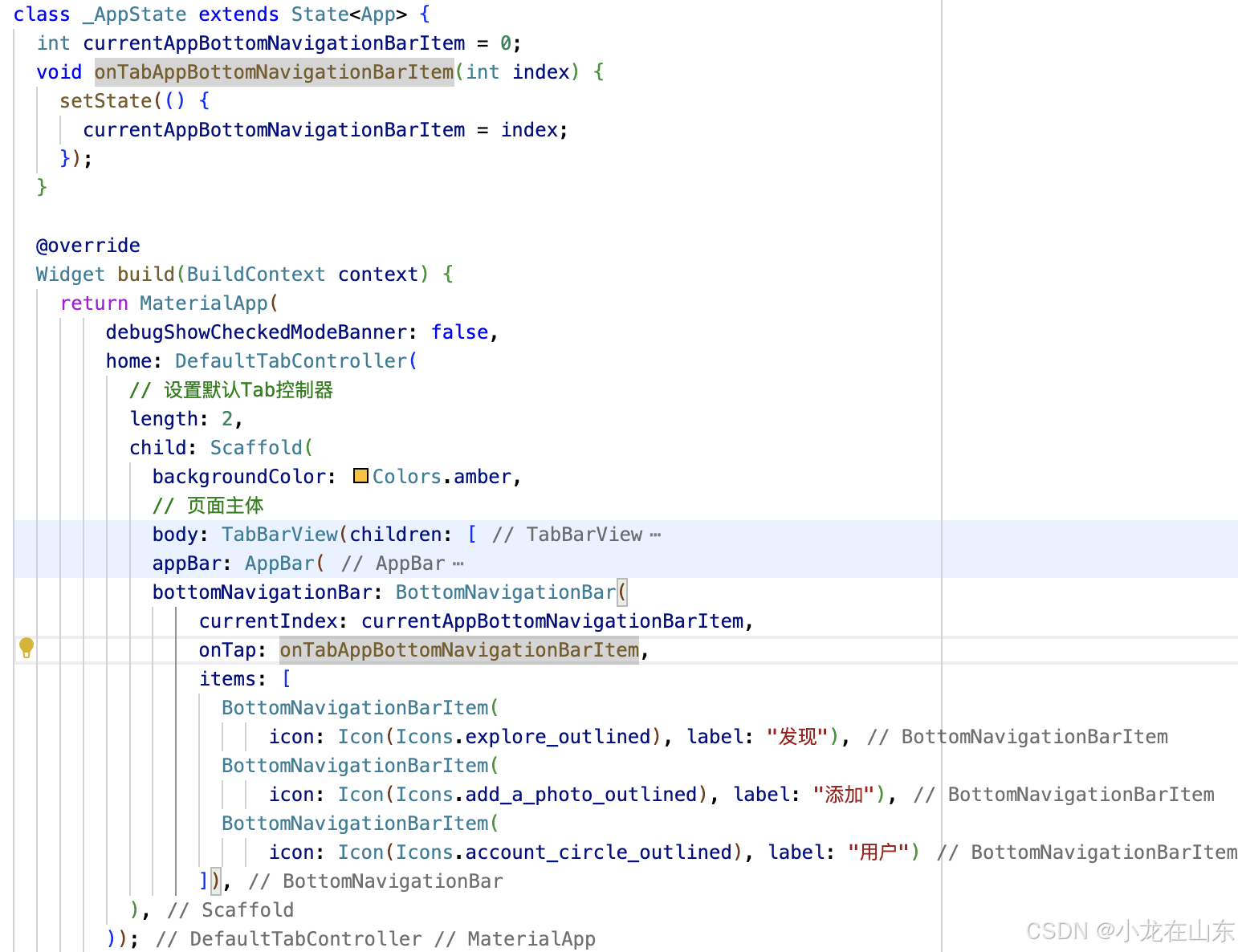Click closing comment // DefaultTabController
Image resolution: width=1238 pixels, height=952 pixels.
click(288, 939)
